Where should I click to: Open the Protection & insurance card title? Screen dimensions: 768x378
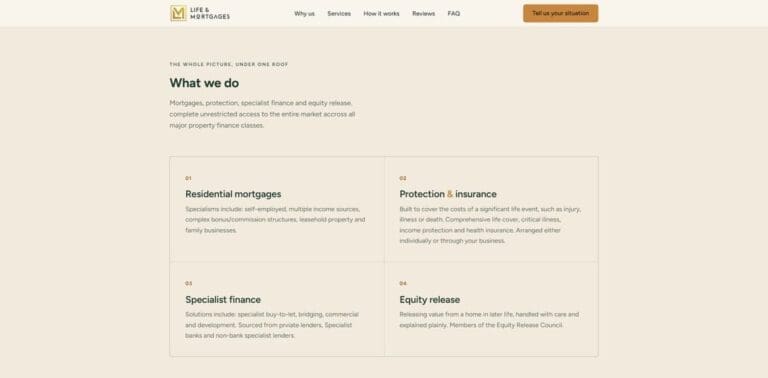tap(448, 194)
